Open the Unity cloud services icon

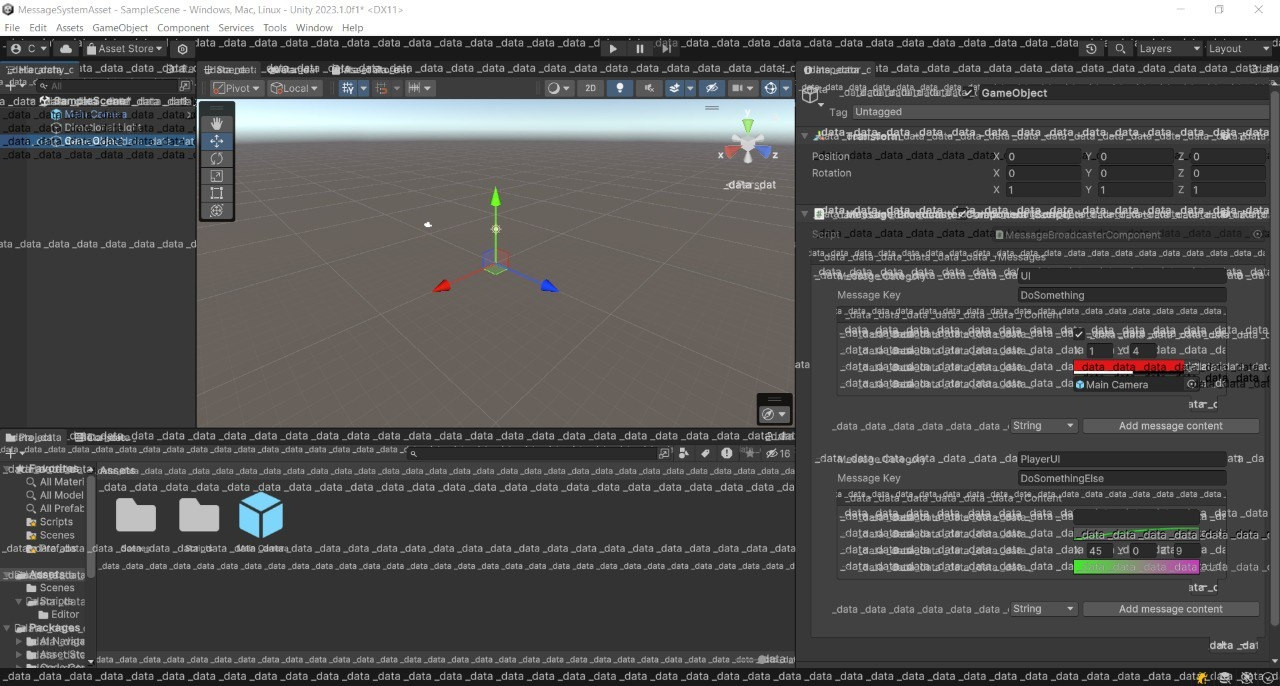pos(66,48)
